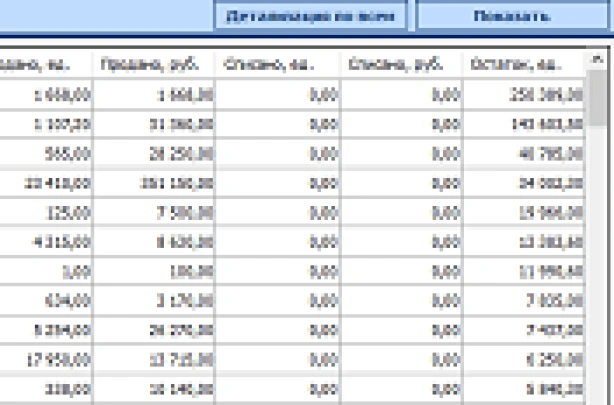
Task: Select the cell with 22 410,00 sold units
Action: tap(47, 183)
